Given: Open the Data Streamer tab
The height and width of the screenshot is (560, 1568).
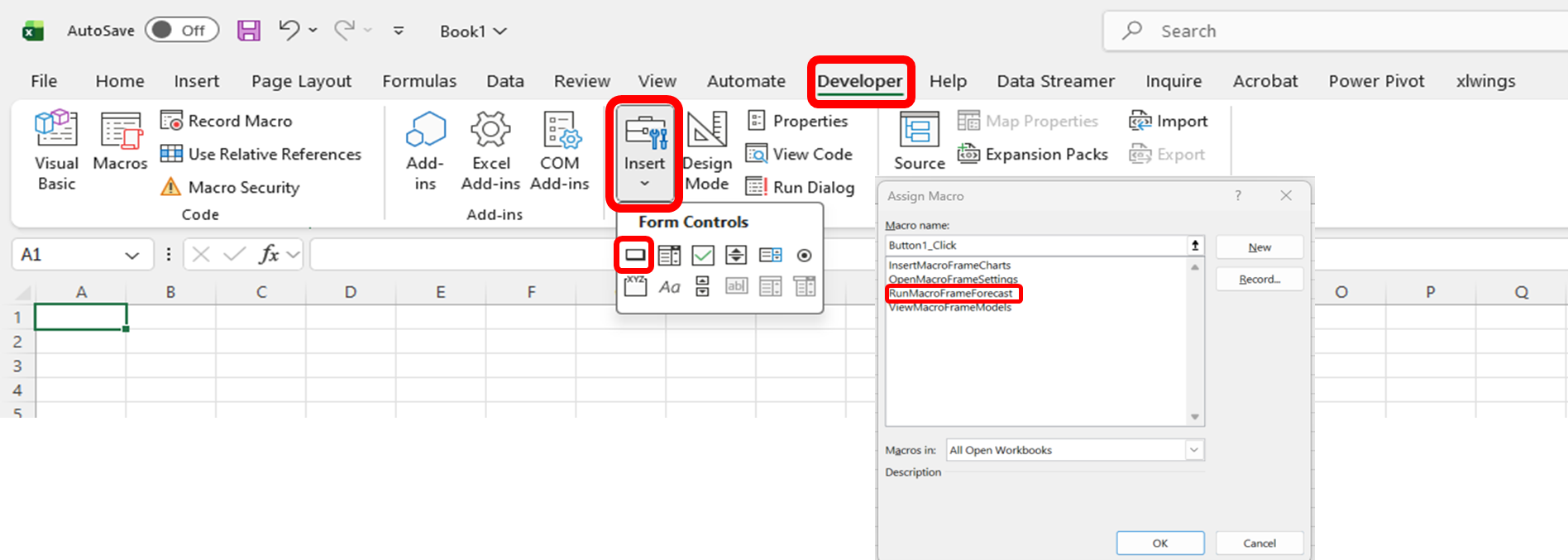Looking at the screenshot, I should point(1055,81).
